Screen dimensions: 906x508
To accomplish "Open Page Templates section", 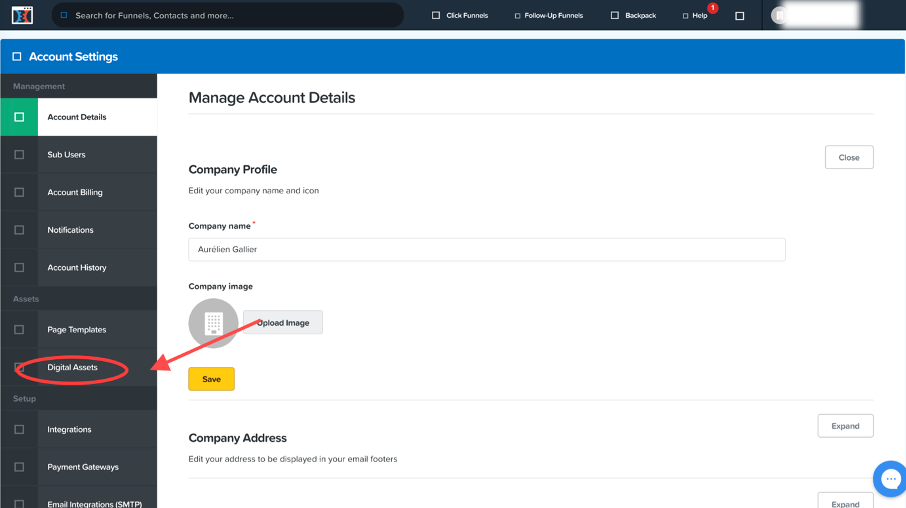I will tap(79, 329).
